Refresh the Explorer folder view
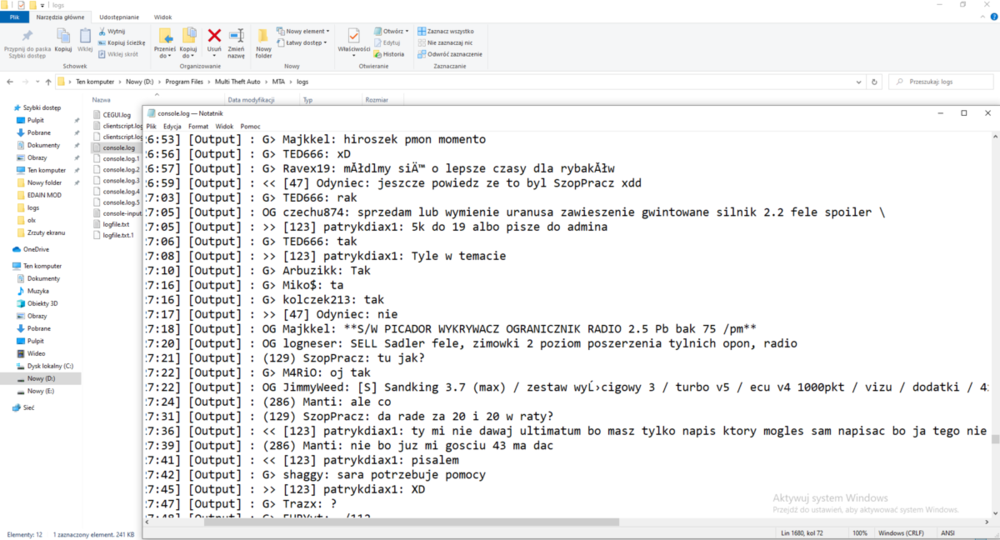Screen dimensions: 1000x540 click(874, 82)
